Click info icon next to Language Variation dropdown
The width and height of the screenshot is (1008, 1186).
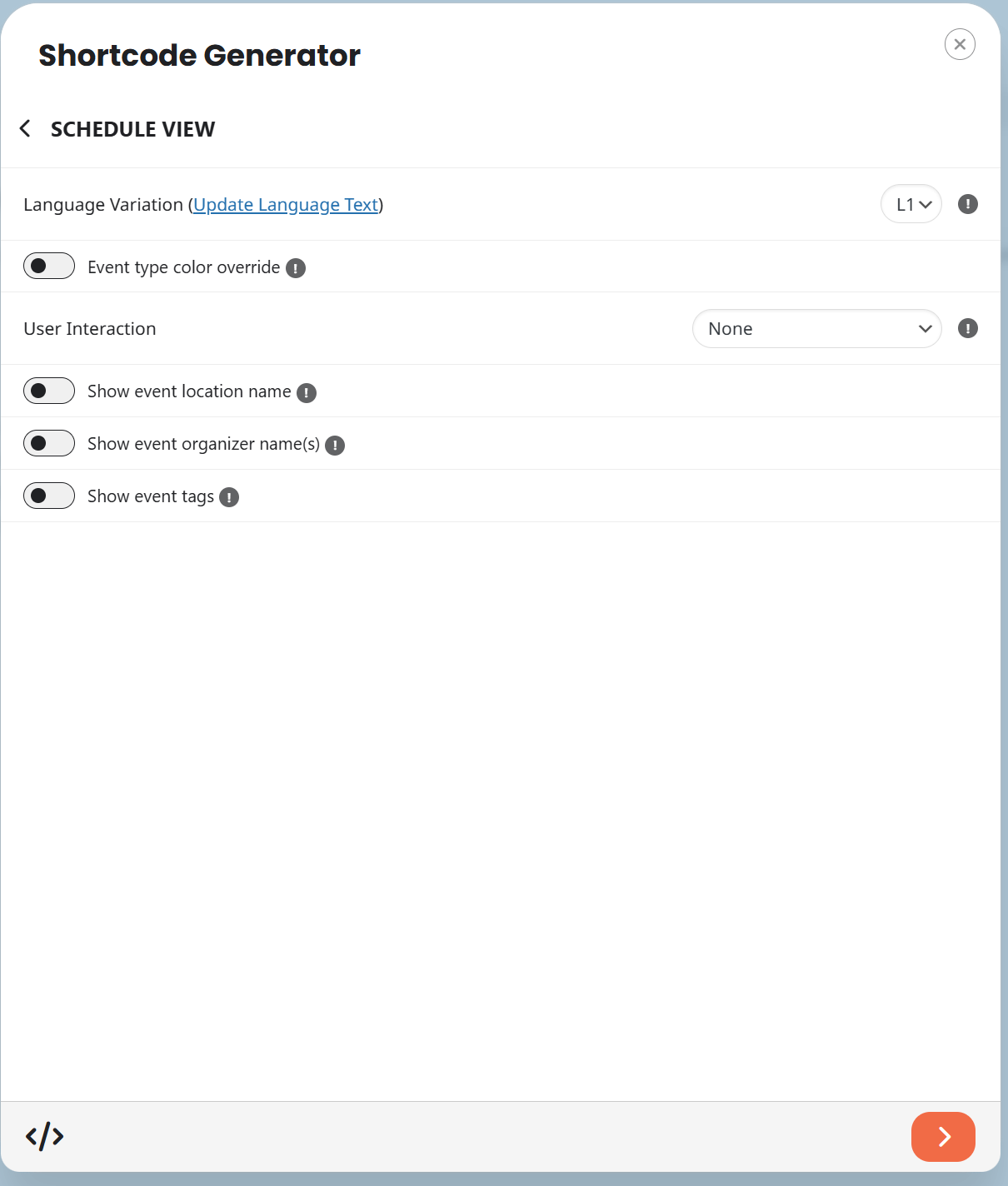[x=967, y=204]
